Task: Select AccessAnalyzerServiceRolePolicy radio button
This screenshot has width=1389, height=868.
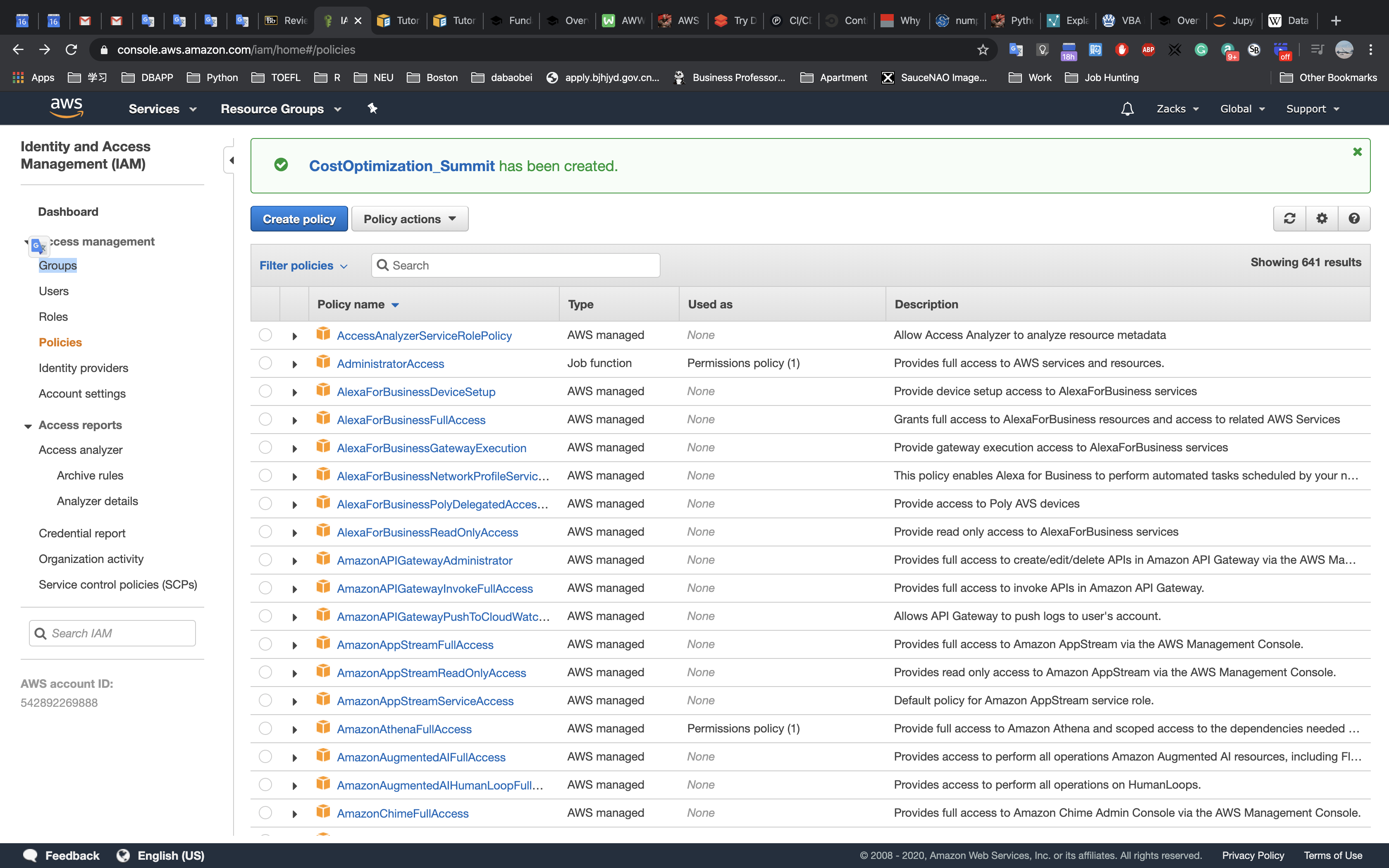Action: [265, 335]
